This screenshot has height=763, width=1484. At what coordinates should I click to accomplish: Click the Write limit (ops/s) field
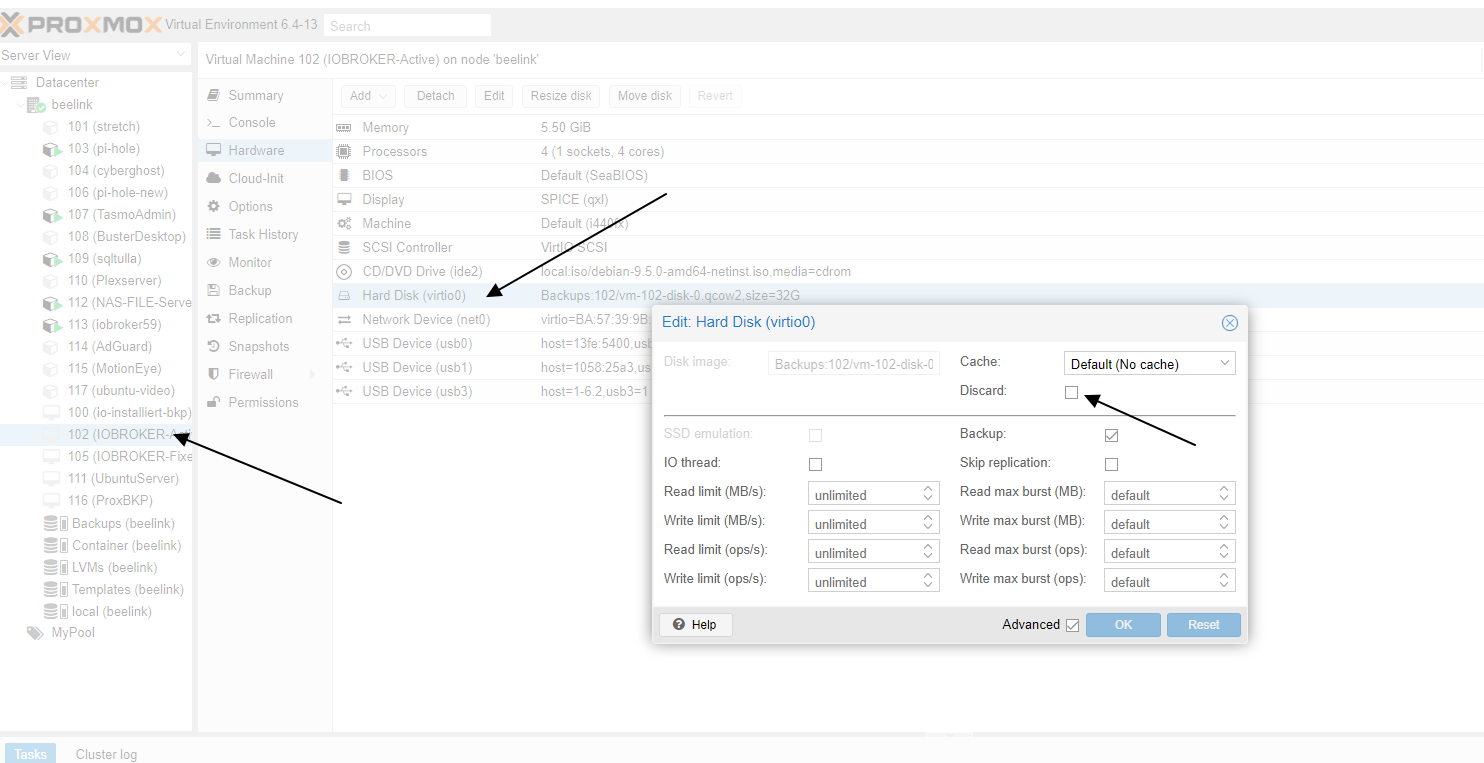pos(874,581)
